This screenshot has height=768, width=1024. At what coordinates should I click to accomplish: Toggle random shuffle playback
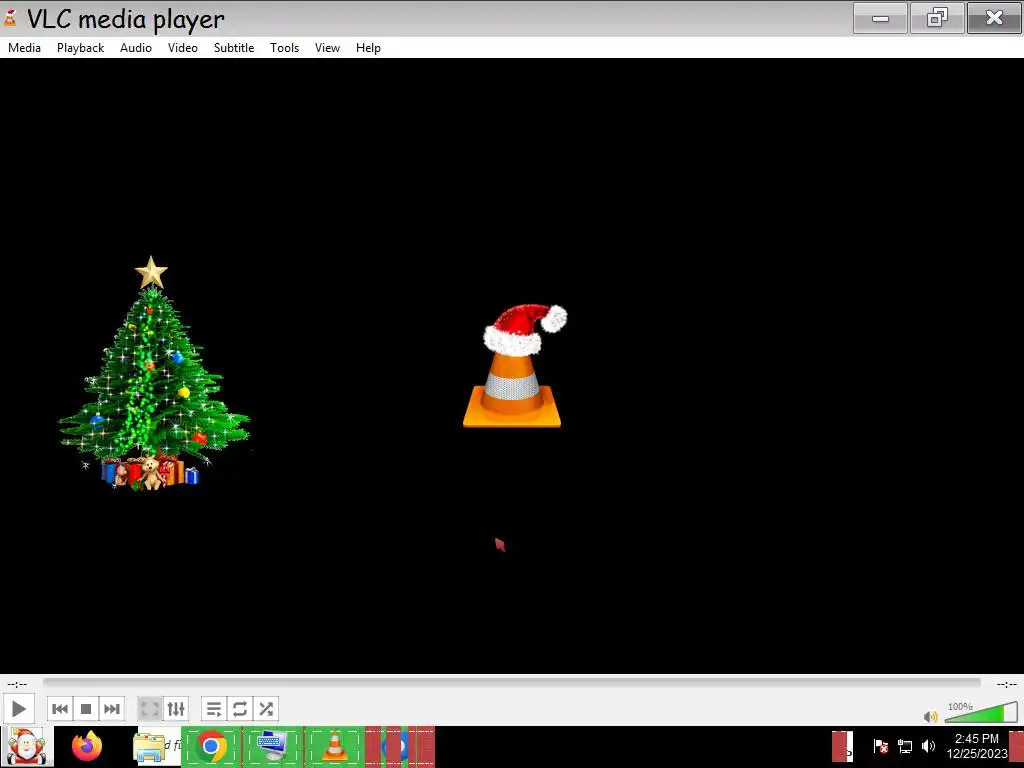tap(266, 709)
